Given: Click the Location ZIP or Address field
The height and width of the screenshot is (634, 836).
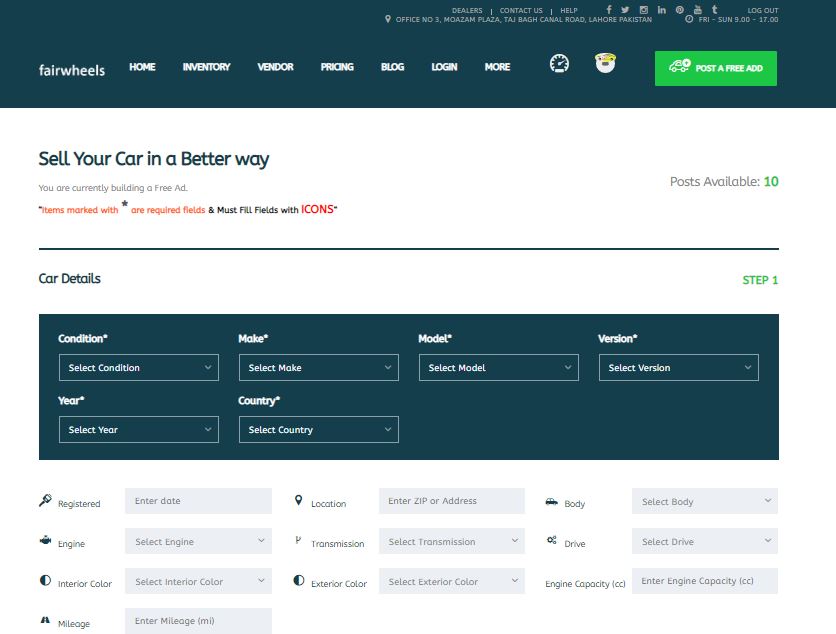Looking at the screenshot, I should click(451, 501).
